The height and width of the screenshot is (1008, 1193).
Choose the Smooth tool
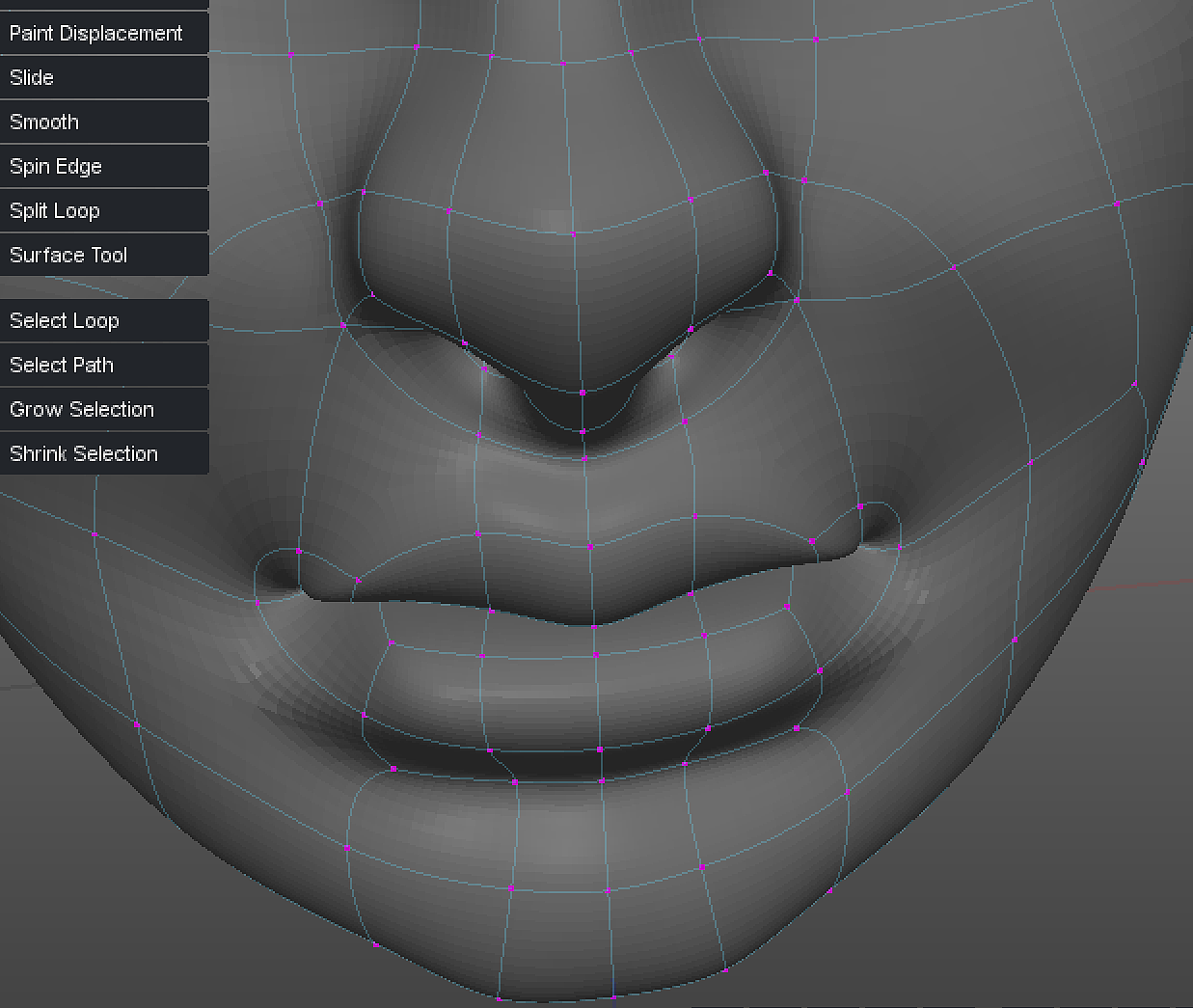pos(104,122)
